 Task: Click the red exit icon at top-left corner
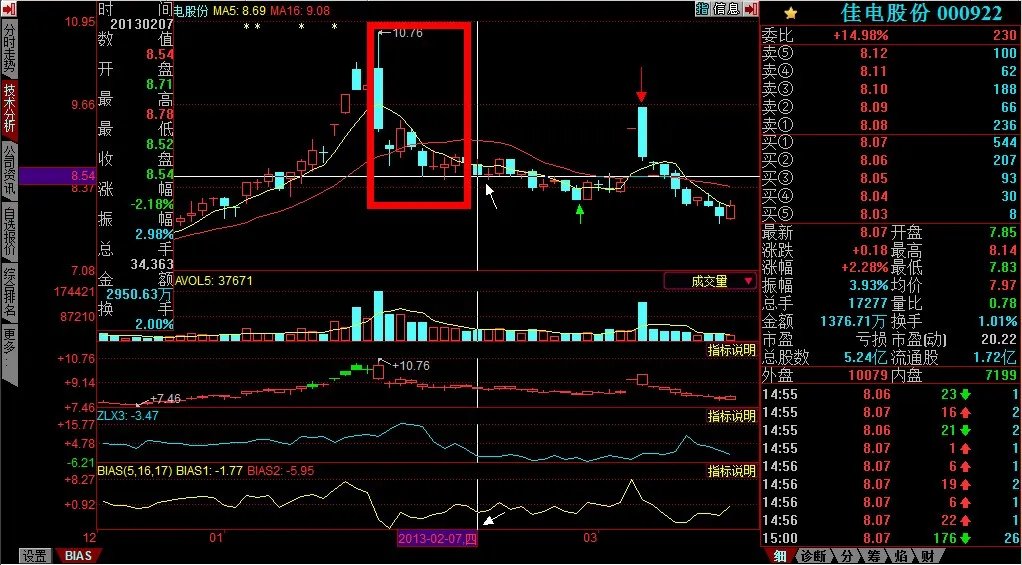[x=8, y=9]
